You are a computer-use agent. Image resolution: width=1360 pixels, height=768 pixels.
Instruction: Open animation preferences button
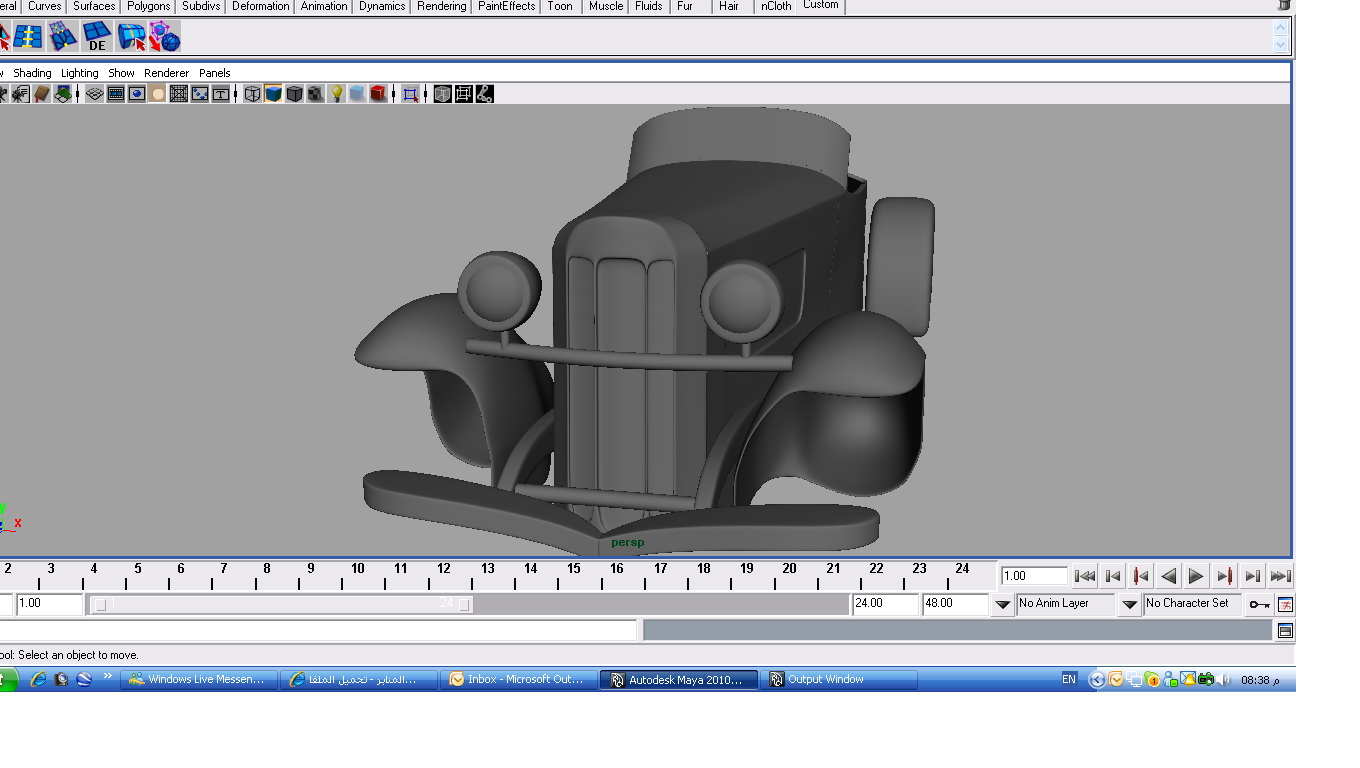coord(1286,605)
